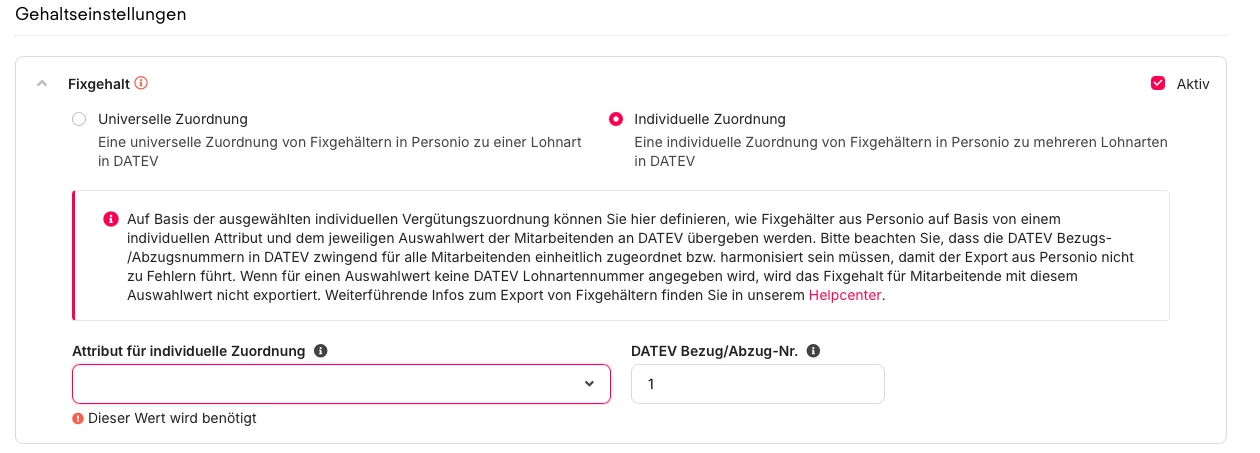Screen dimensions: 1260x453
Task: Click the info icon beside Fixgehalt
Action: 141,83
